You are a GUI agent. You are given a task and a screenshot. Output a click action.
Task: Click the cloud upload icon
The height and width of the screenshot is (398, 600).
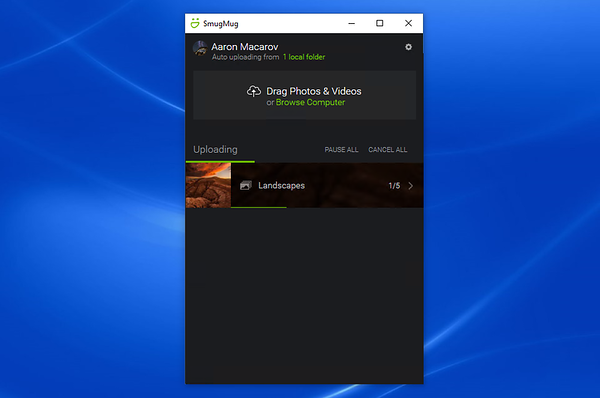click(254, 91)
